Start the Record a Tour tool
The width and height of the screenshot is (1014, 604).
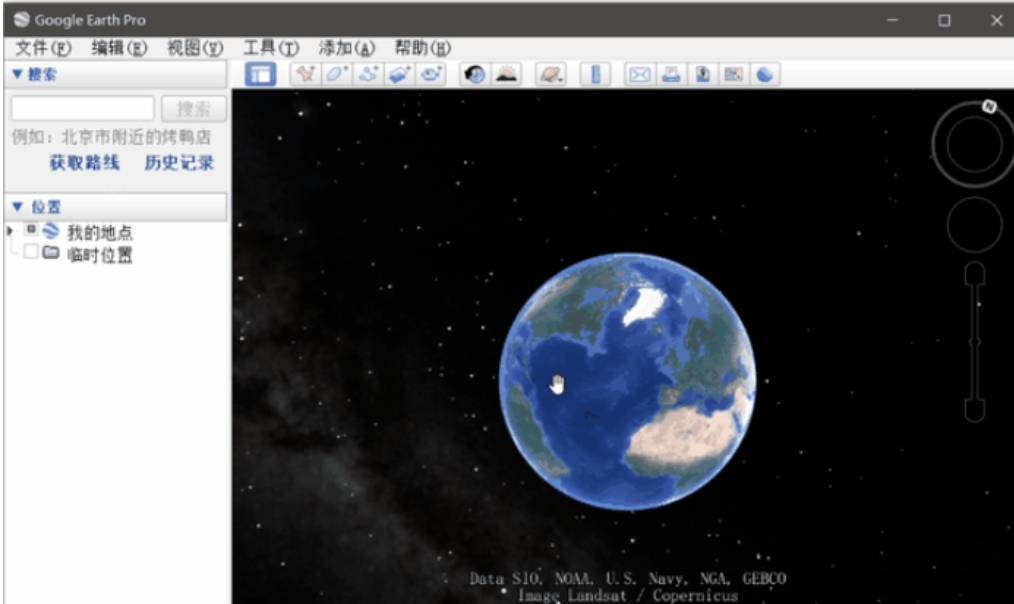point(431,74)
